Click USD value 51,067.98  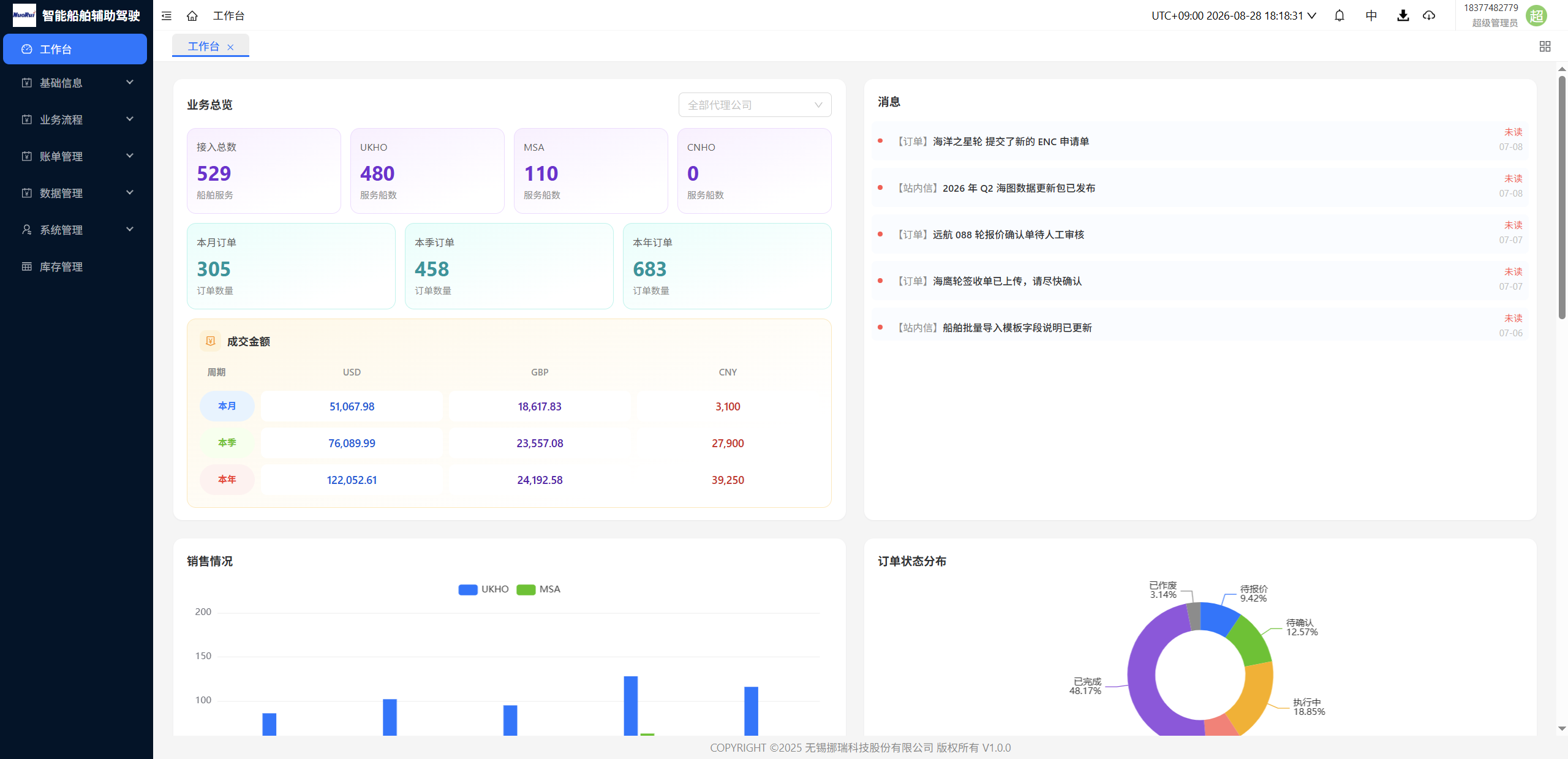pyautogui.click(x=352, y=406)
